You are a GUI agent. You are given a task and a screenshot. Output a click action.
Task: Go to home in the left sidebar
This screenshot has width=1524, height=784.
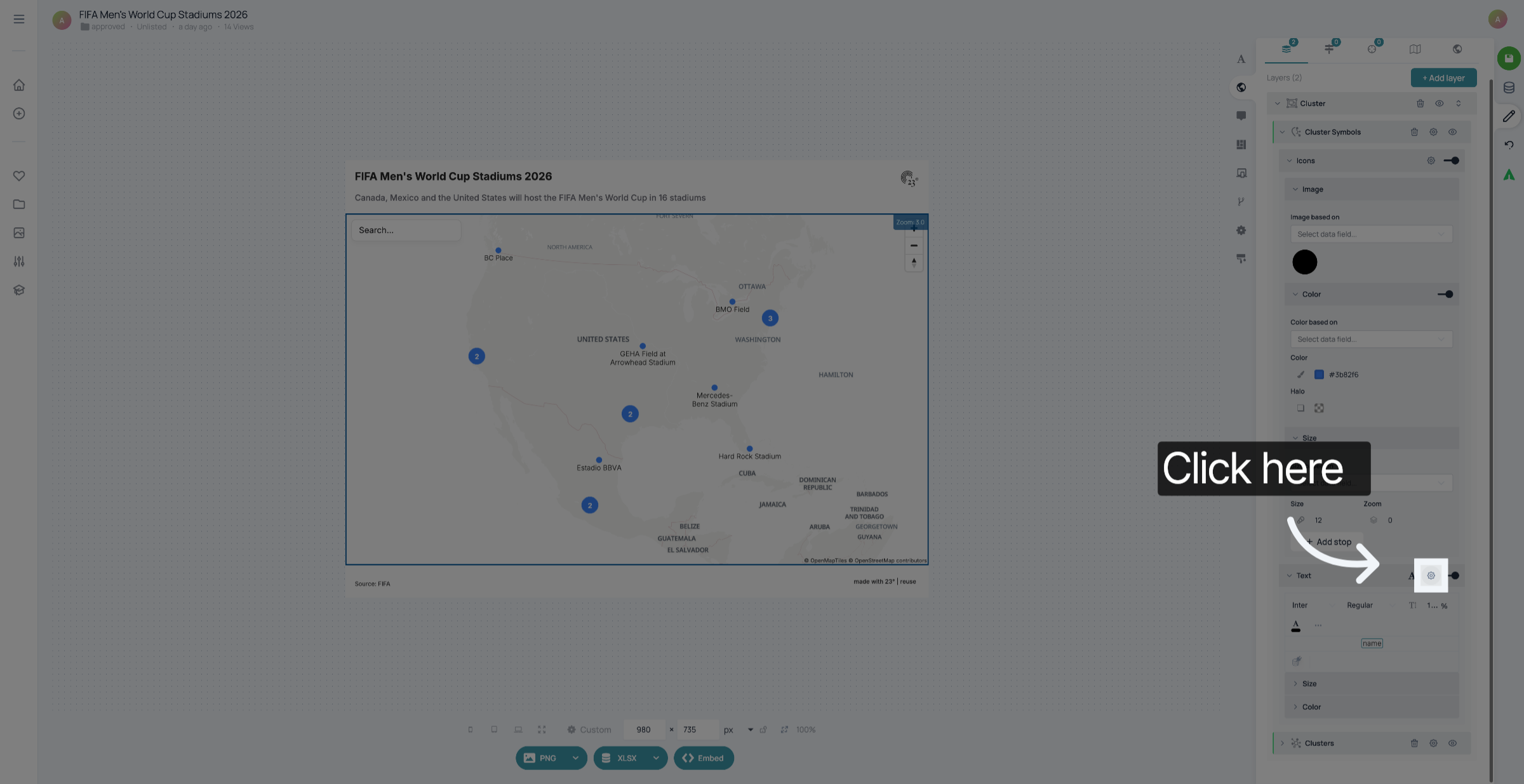coord(19,85)
